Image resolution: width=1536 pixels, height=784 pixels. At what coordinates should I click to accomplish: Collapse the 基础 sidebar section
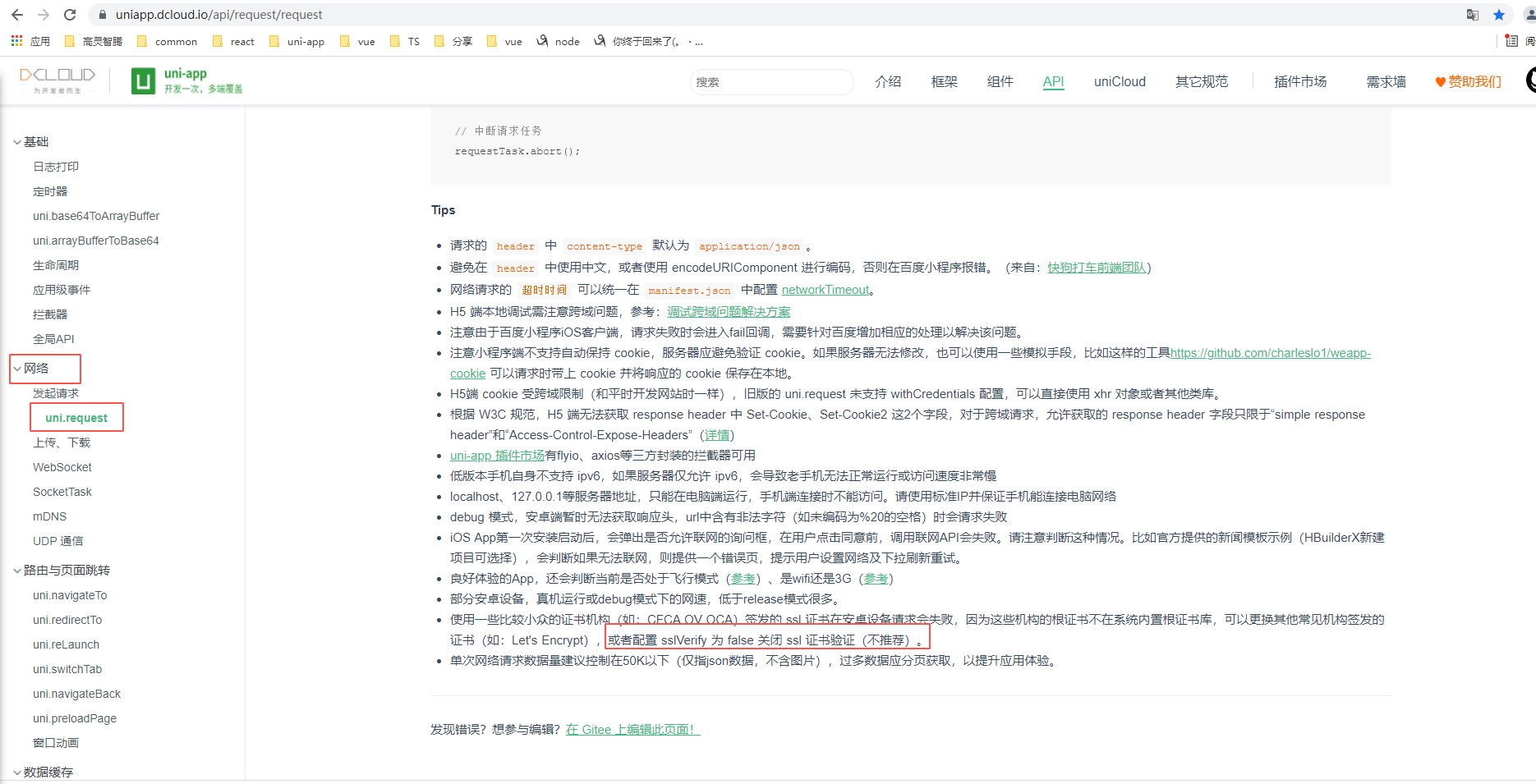pos(17,142)
